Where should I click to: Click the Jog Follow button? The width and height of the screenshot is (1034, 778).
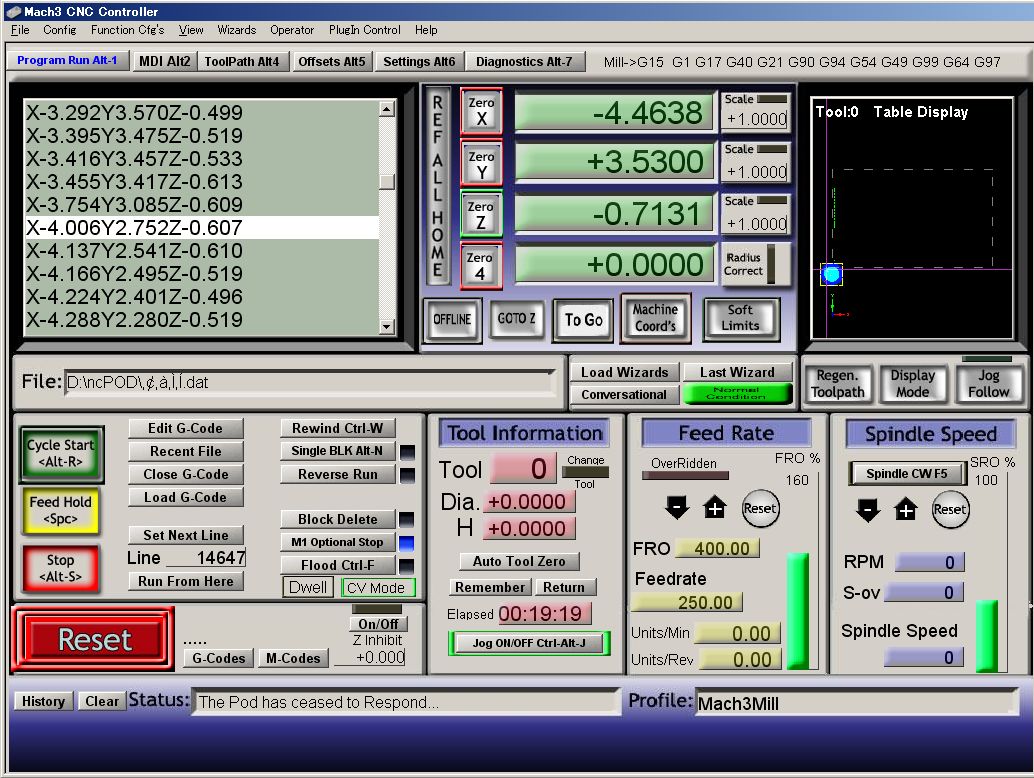tap(988, 384)
